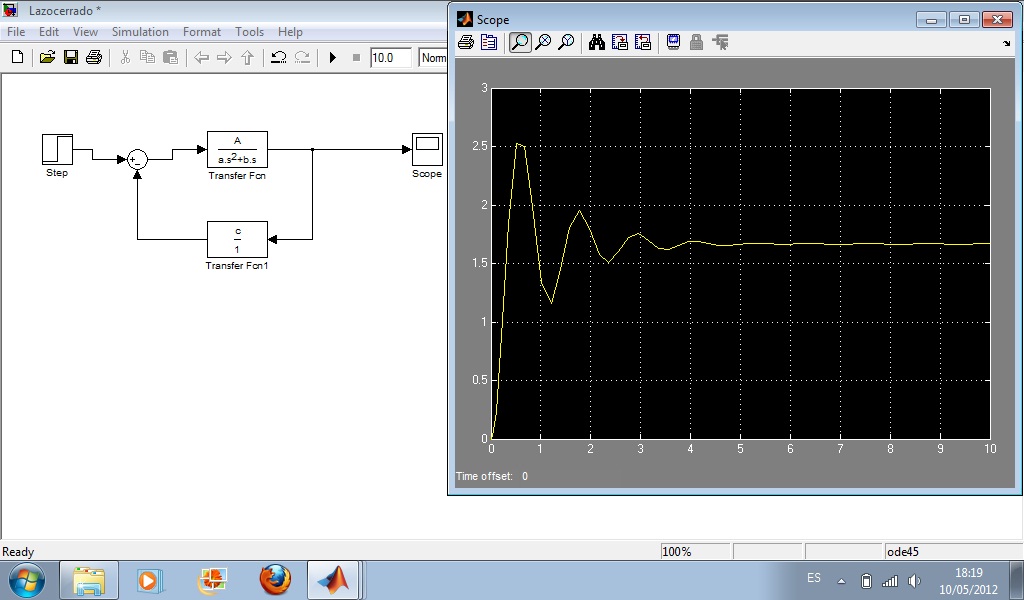Screen dimensions: 1024x600
Task: Select Scope zoom Y-axis tool
Action: click(x=566, y=42)
